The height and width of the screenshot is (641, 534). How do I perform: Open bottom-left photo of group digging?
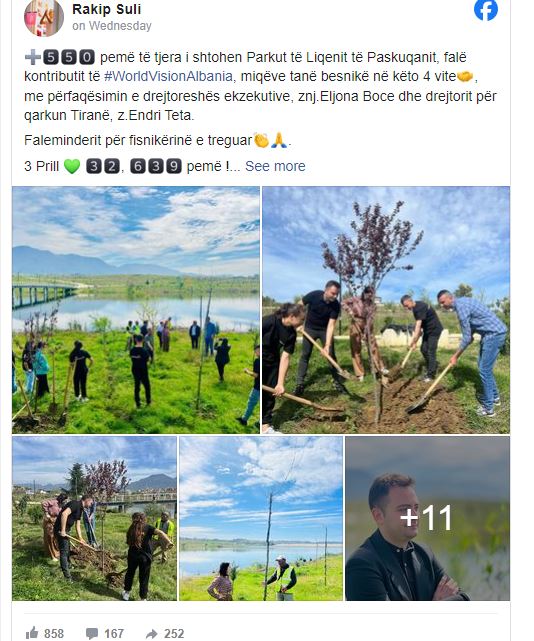coord(94,518)
